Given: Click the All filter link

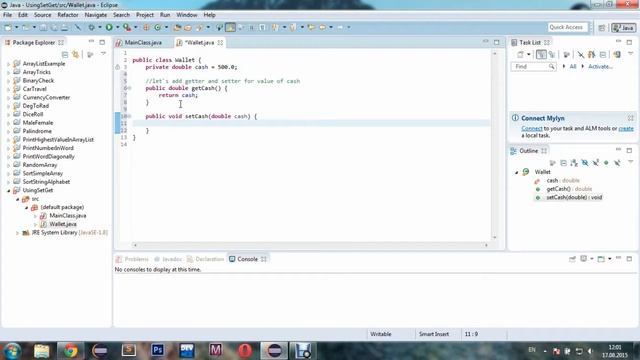Looking at the screenshot, I should pos(573,66).
